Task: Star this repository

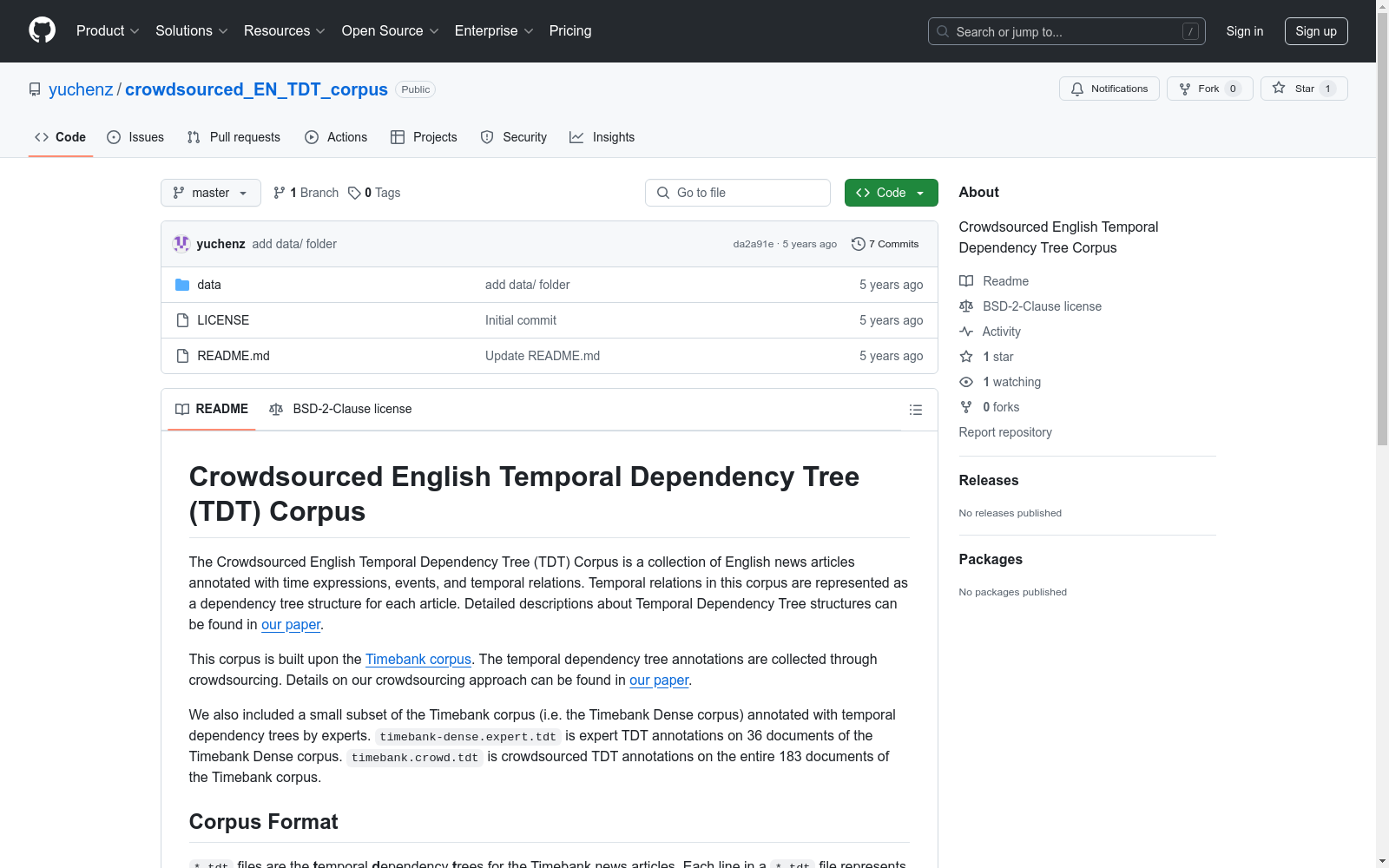Action: 1303,89
